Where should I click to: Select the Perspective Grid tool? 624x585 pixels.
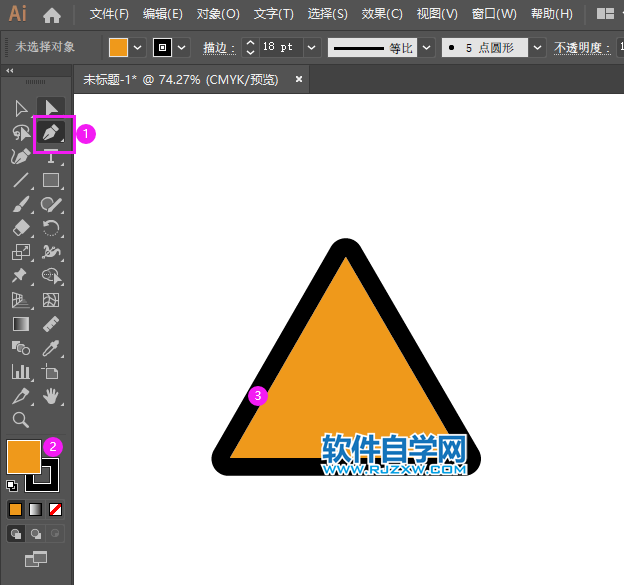click(20, 300)
